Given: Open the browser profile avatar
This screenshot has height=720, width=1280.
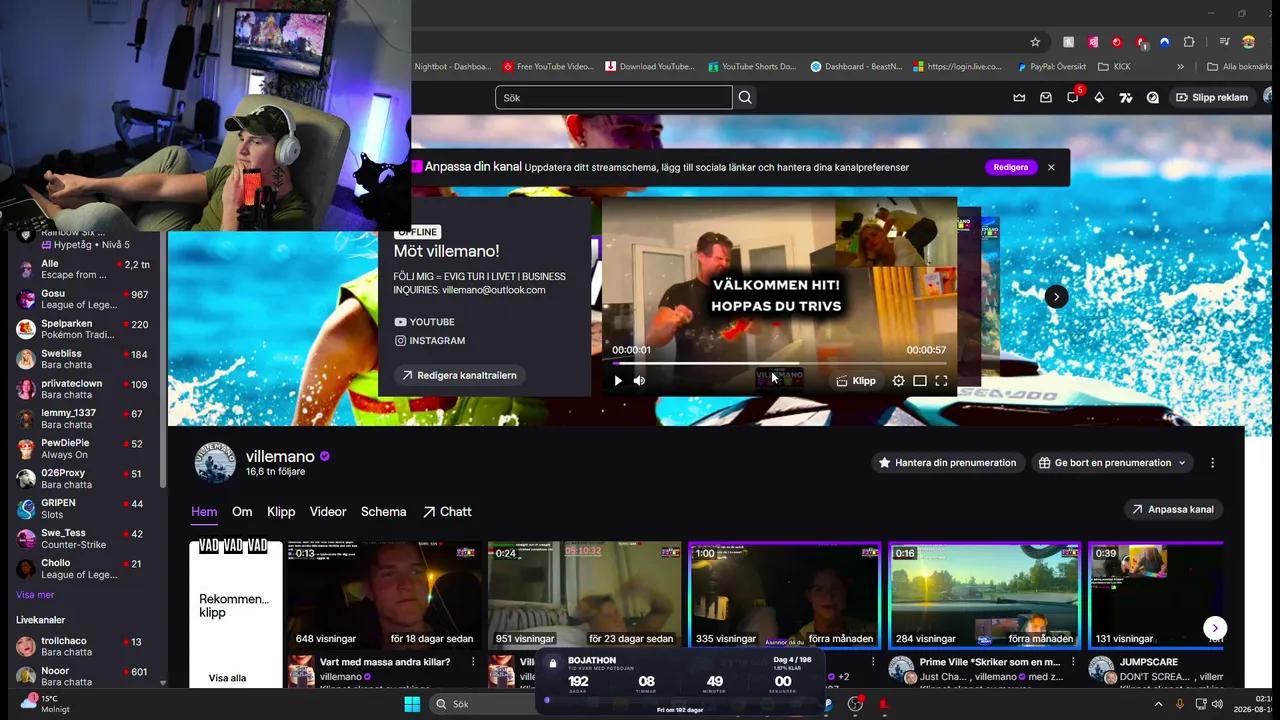Looking at the screenshot, I should [1248, 42].
